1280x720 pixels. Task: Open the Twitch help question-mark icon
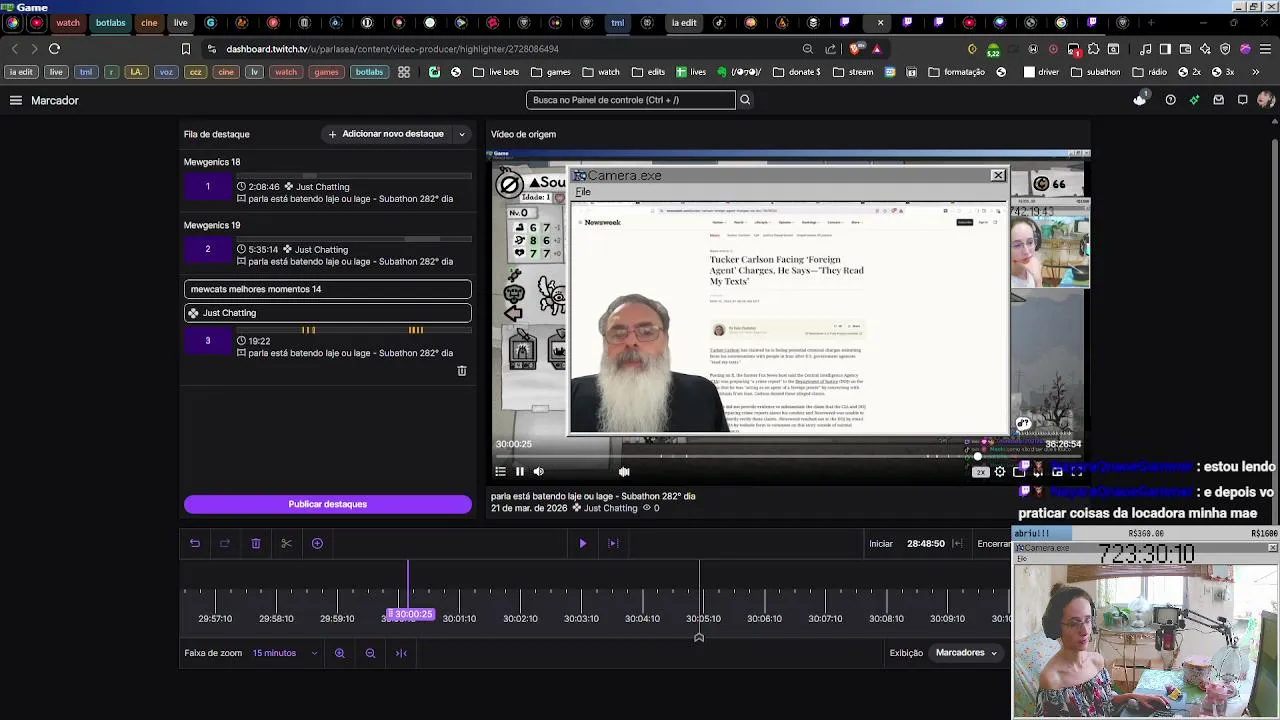point(1170,100)
